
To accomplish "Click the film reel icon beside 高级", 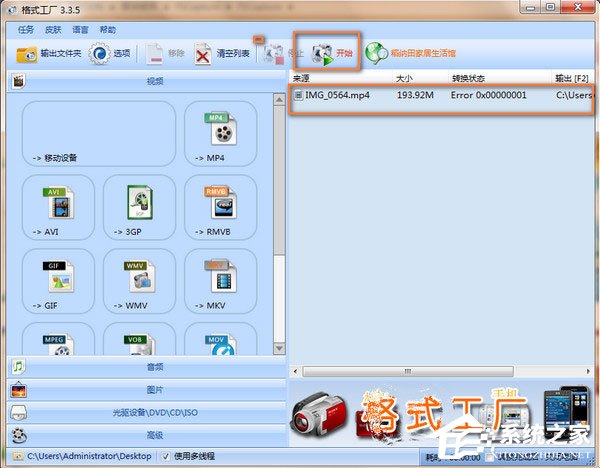I will pos(18,435).
